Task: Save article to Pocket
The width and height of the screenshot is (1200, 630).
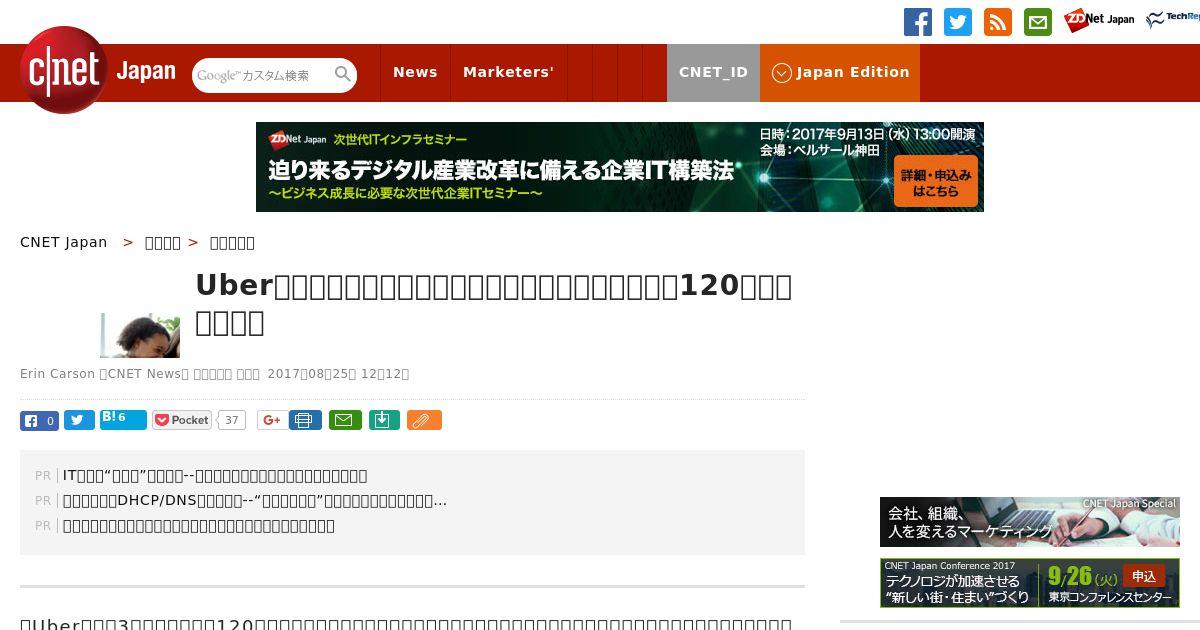Action: click(182, 420)
